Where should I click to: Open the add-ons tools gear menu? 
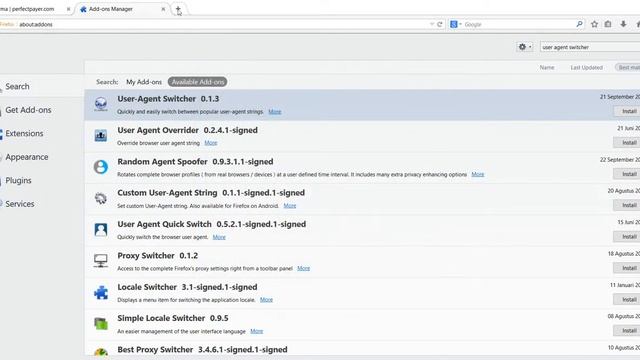click(x=524, y=47)
